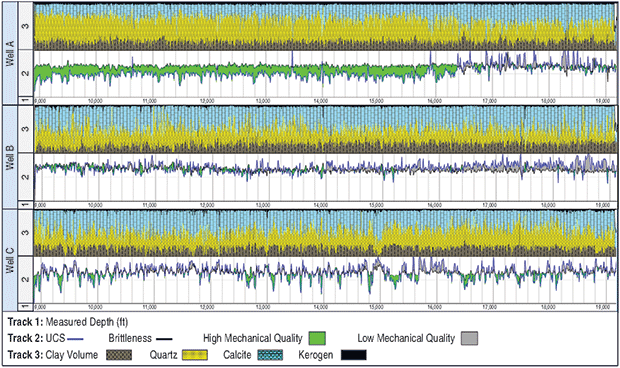This screenshot has width=620, height=368.
Task: Click the 'Low Mechanical Quality' legend text
Action: [x=406, y=338]
